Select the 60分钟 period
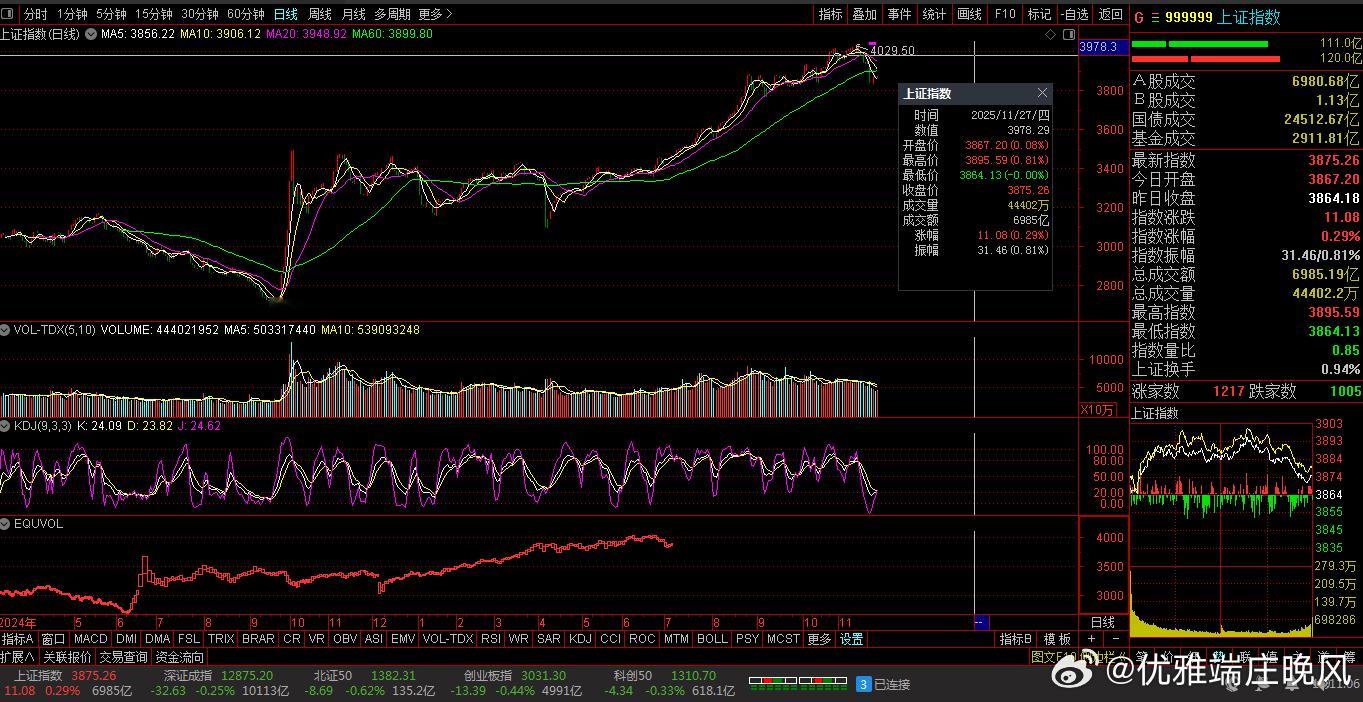 click(x=246, y=14)
